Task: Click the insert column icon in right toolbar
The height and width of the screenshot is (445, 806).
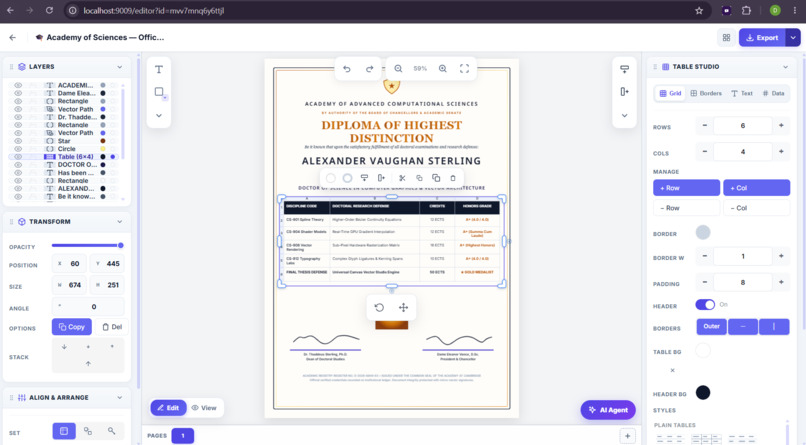Action: 625,91
